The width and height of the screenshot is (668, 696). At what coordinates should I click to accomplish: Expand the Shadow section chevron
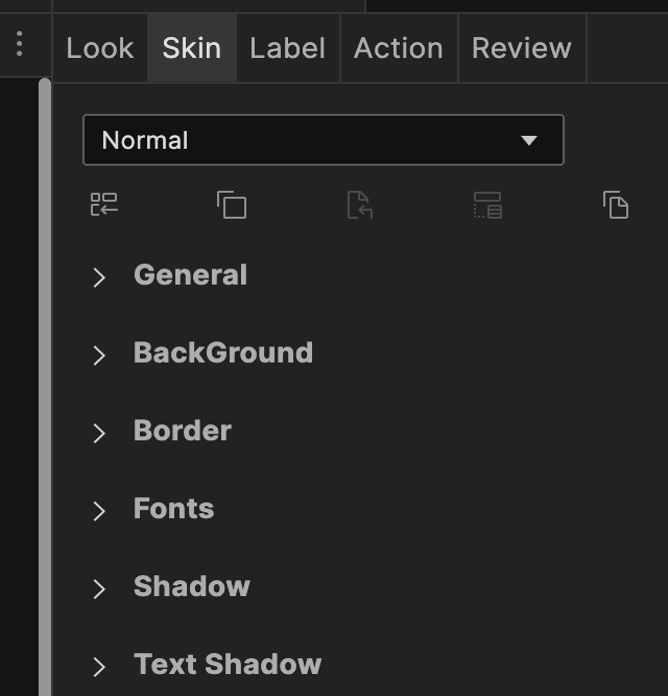[99, 589]
